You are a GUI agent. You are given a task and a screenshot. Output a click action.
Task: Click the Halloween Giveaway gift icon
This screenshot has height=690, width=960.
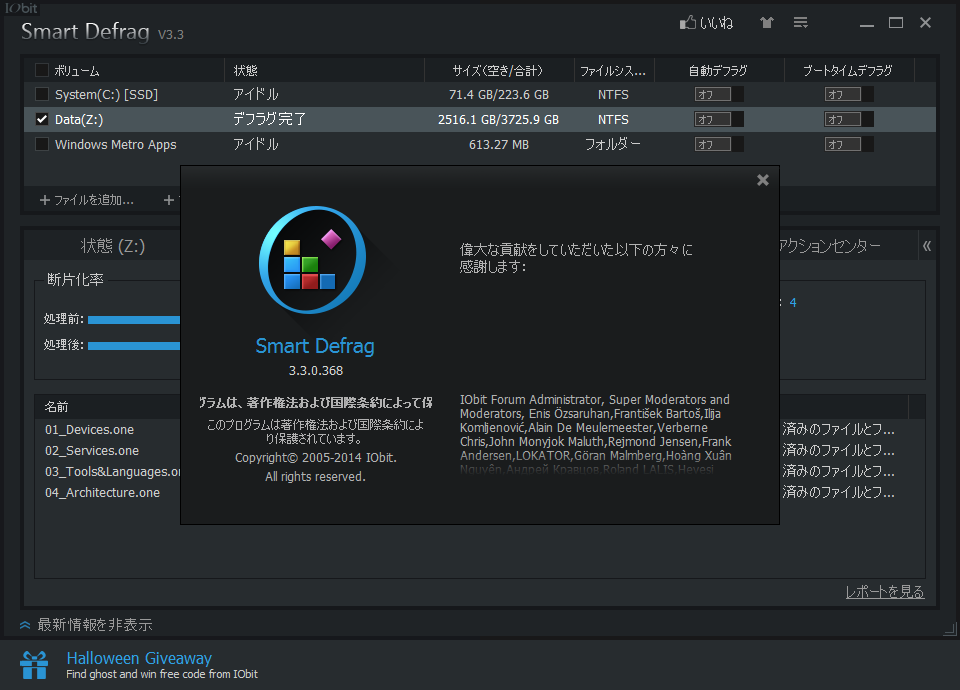33,663
